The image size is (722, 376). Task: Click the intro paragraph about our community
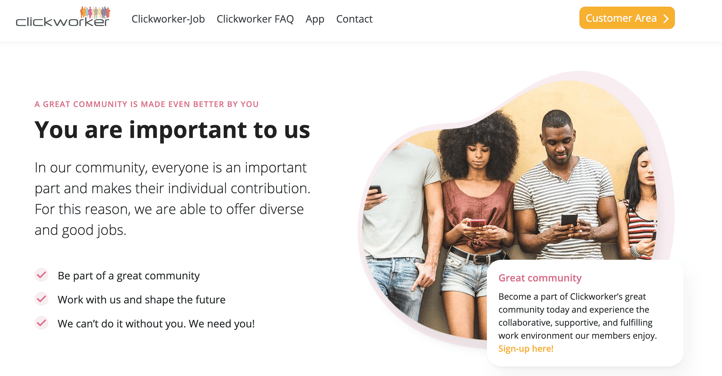172,198
